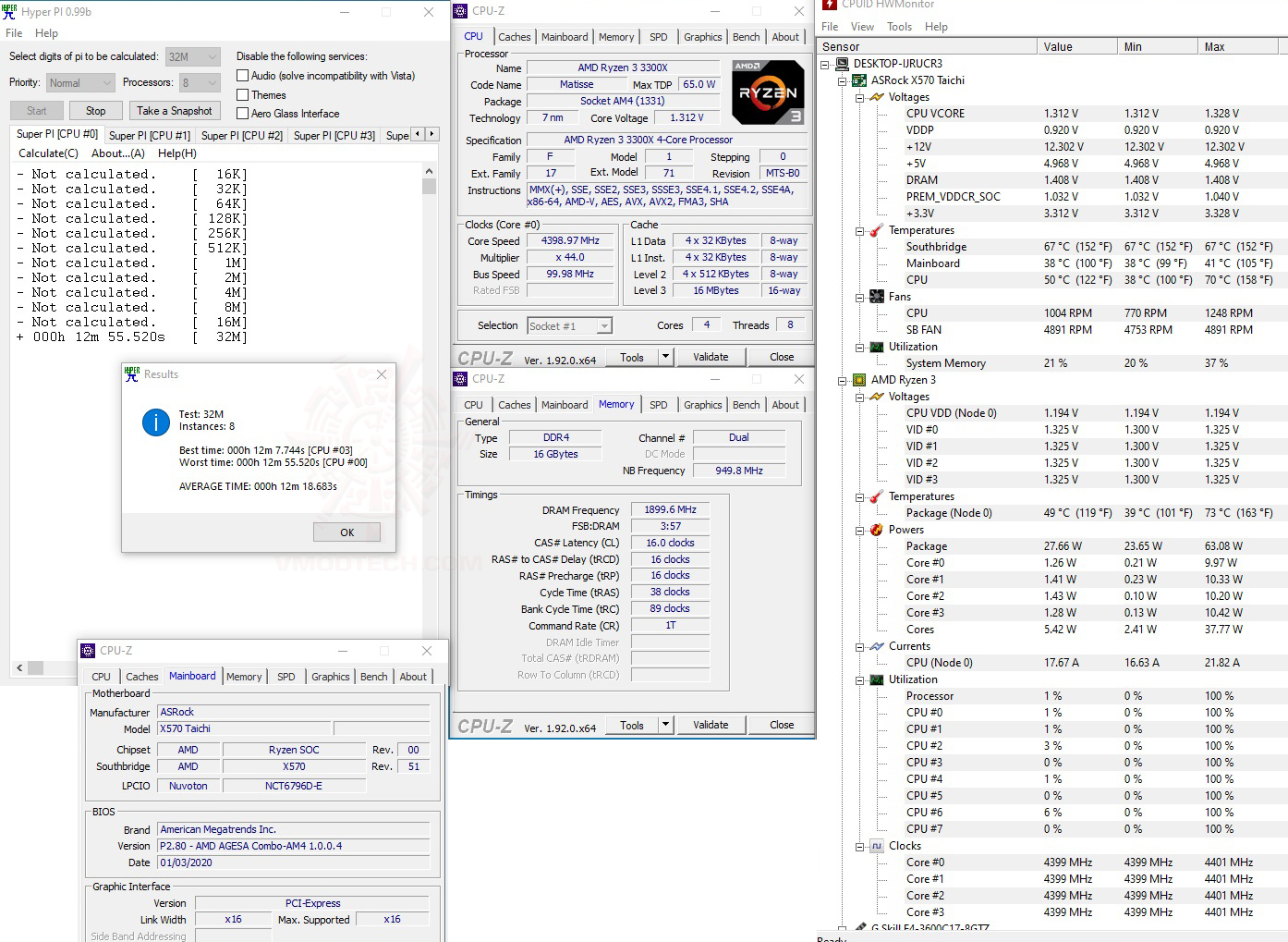
Task: Click the Super PI vertical scrollbar thumb
Action: click(x=429, y=187)
